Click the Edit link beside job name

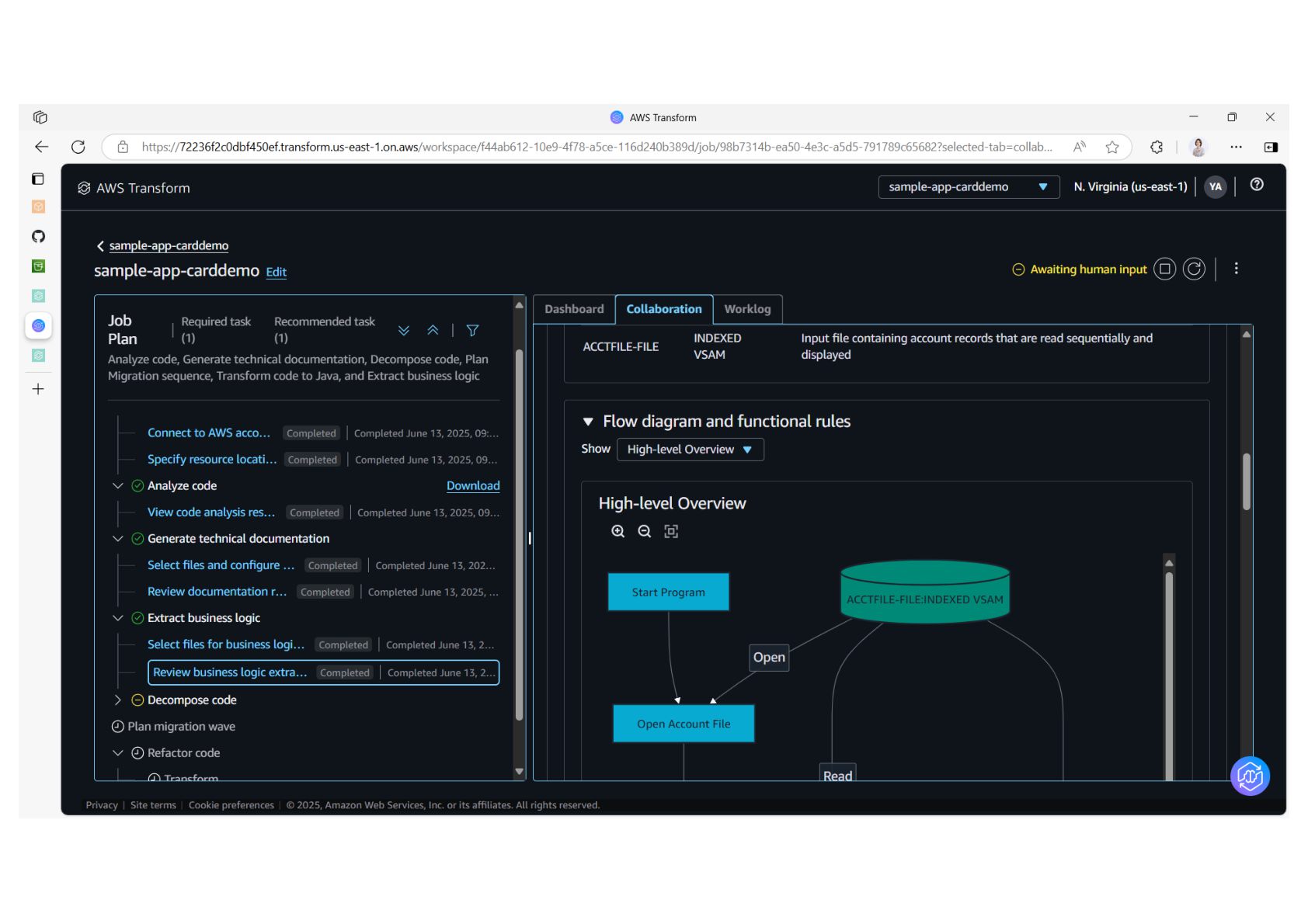tap(277, 272)
